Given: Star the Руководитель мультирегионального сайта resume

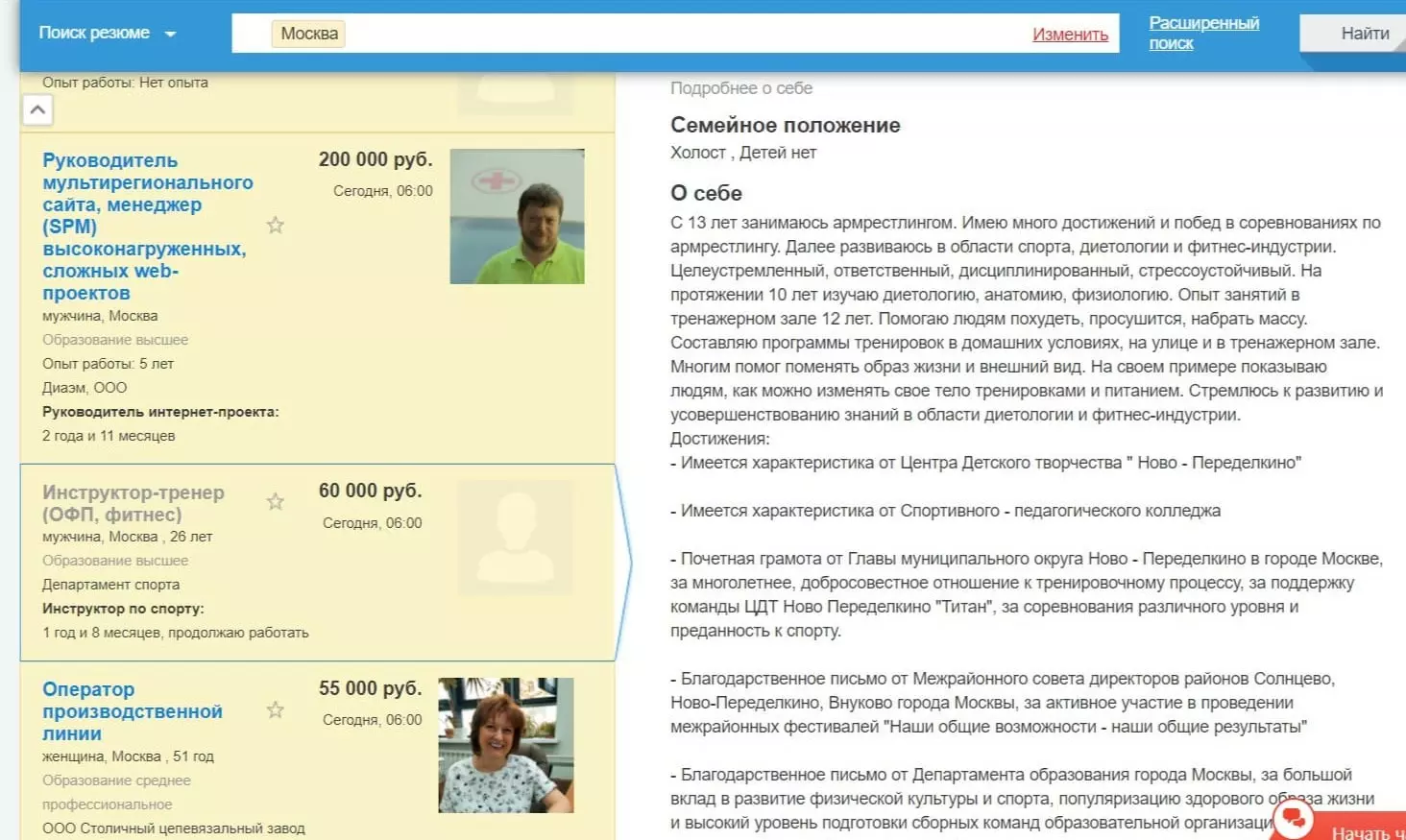Looking at the screenshot, I should (276, 226).
